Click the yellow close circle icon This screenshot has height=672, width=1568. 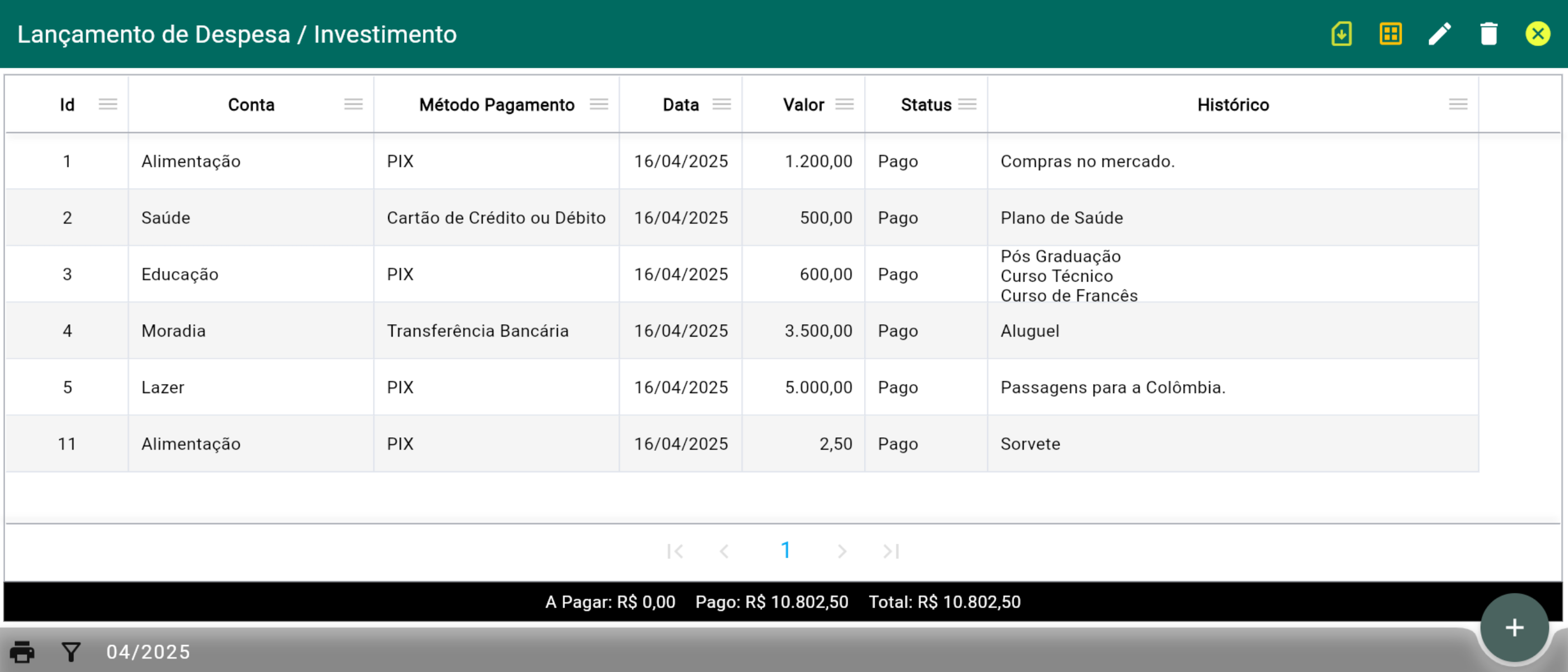1538,34
